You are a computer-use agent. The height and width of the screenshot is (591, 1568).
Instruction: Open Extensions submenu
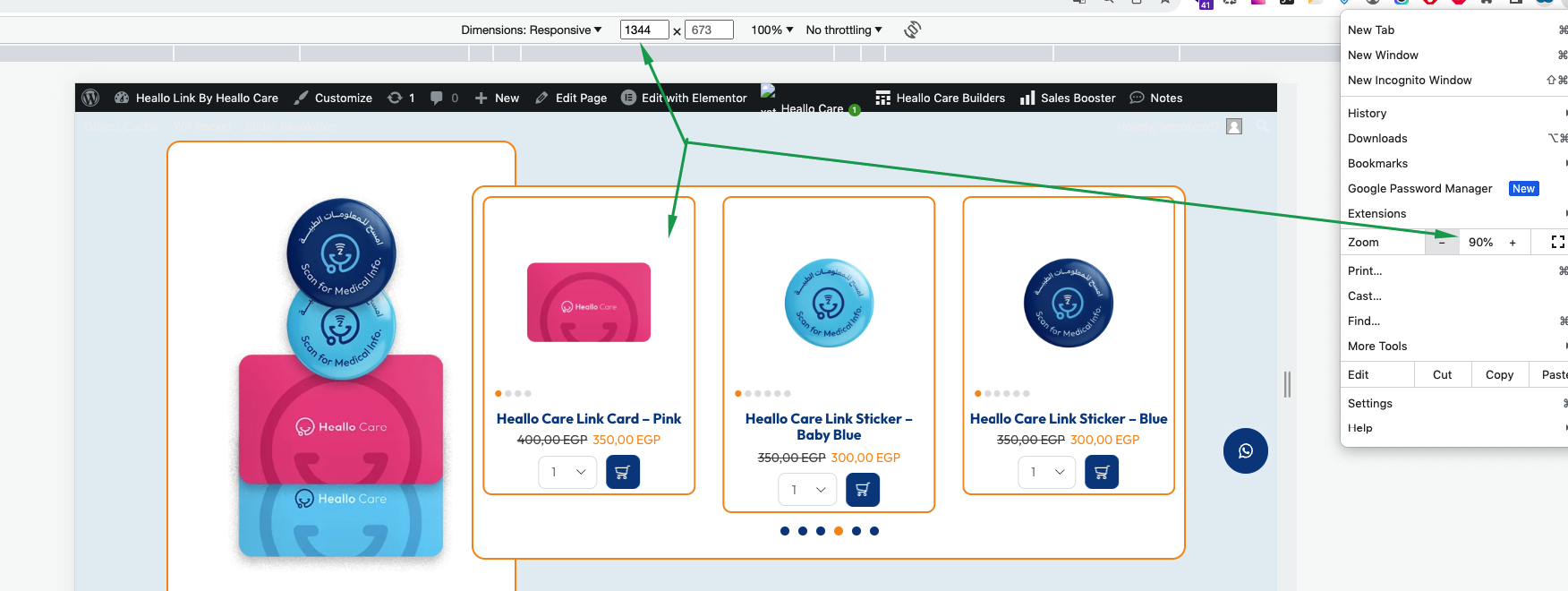pos(1454,213)
